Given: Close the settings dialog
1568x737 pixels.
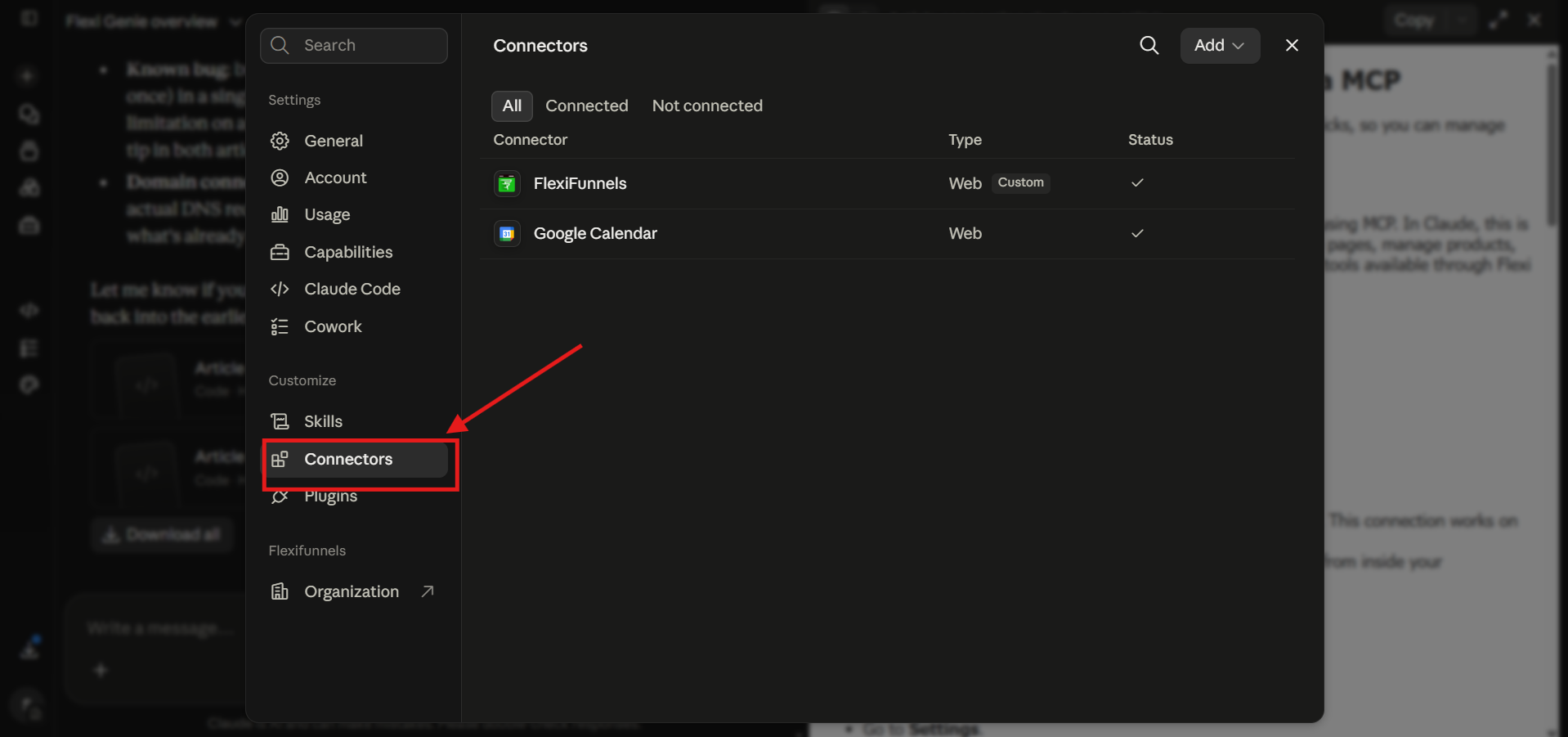Looking at the screenshot, I should point(1292,45).
